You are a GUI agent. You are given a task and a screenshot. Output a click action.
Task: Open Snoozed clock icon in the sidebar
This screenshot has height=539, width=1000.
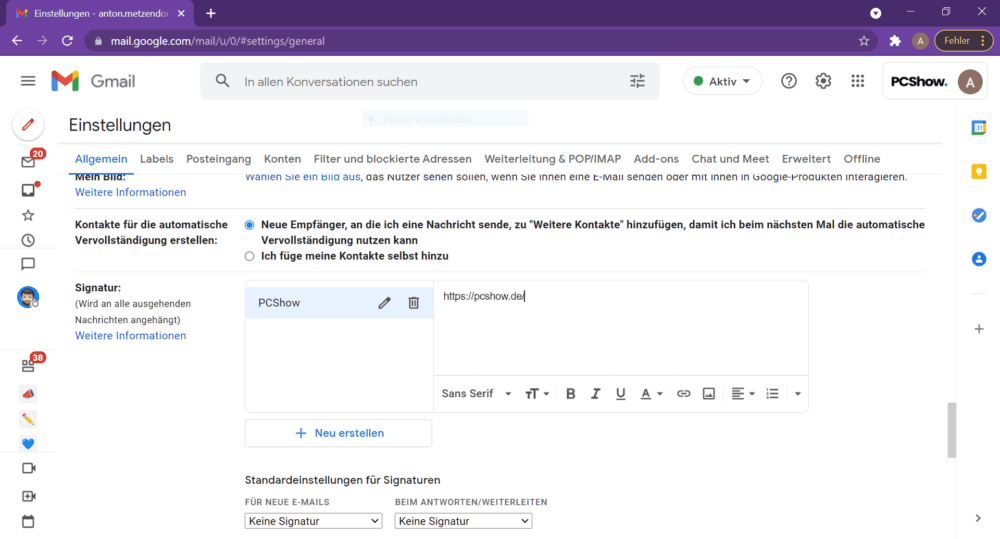click(x=28, y=240)
